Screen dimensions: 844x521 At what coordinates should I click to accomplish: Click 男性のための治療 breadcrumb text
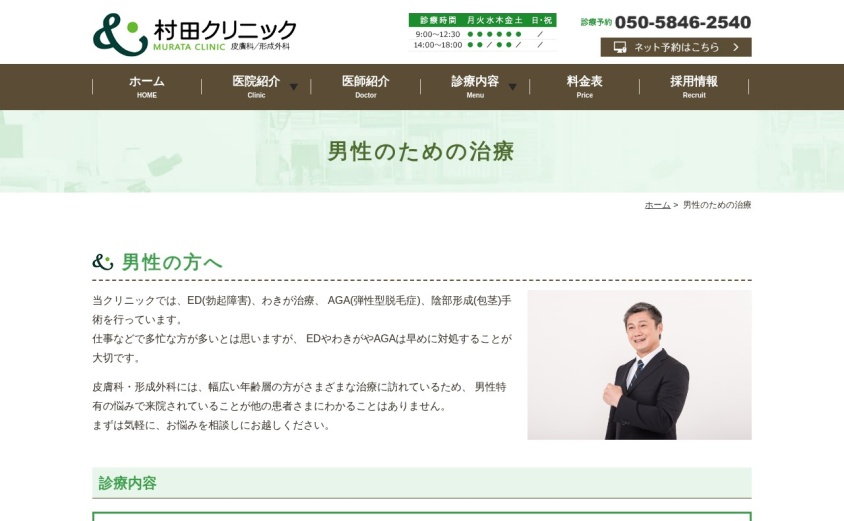(717, 205)
